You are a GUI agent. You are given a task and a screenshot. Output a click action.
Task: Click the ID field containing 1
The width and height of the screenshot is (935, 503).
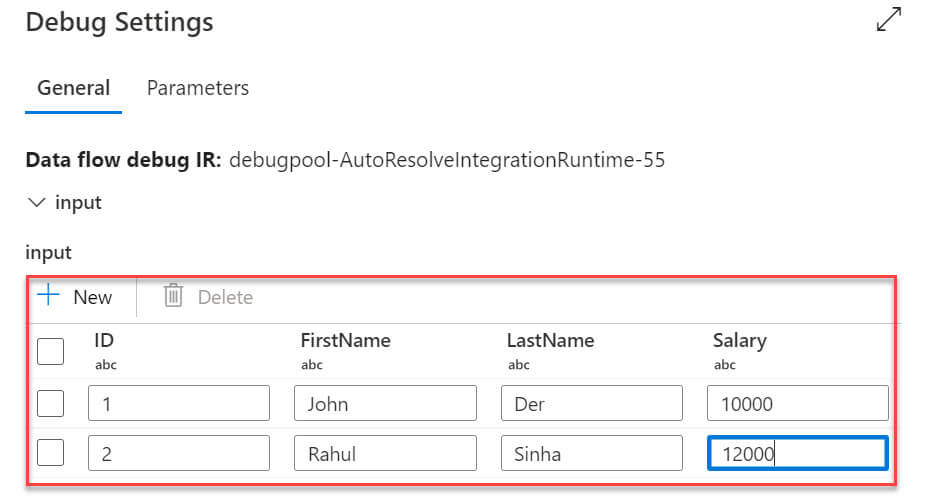pos(179,404)
